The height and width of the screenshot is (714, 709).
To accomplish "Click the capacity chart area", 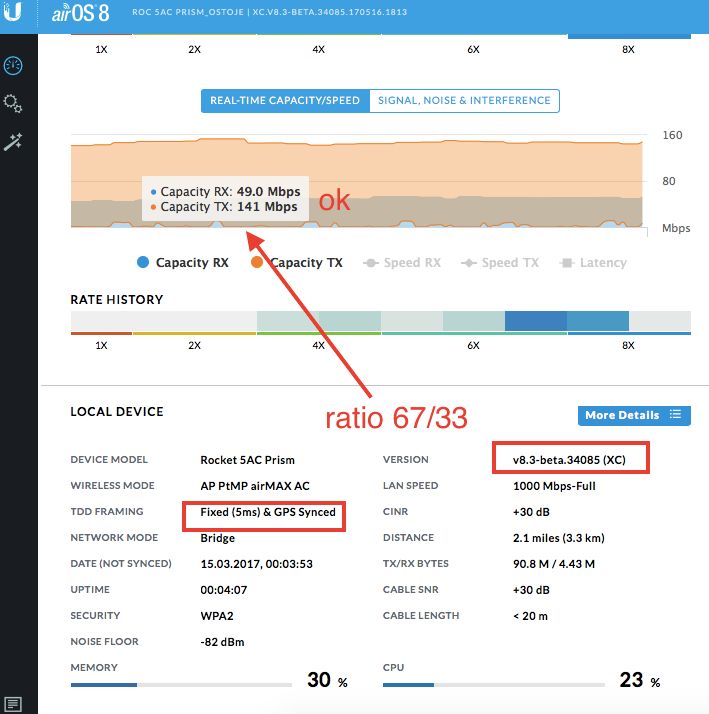I will (x=359, y=181).
